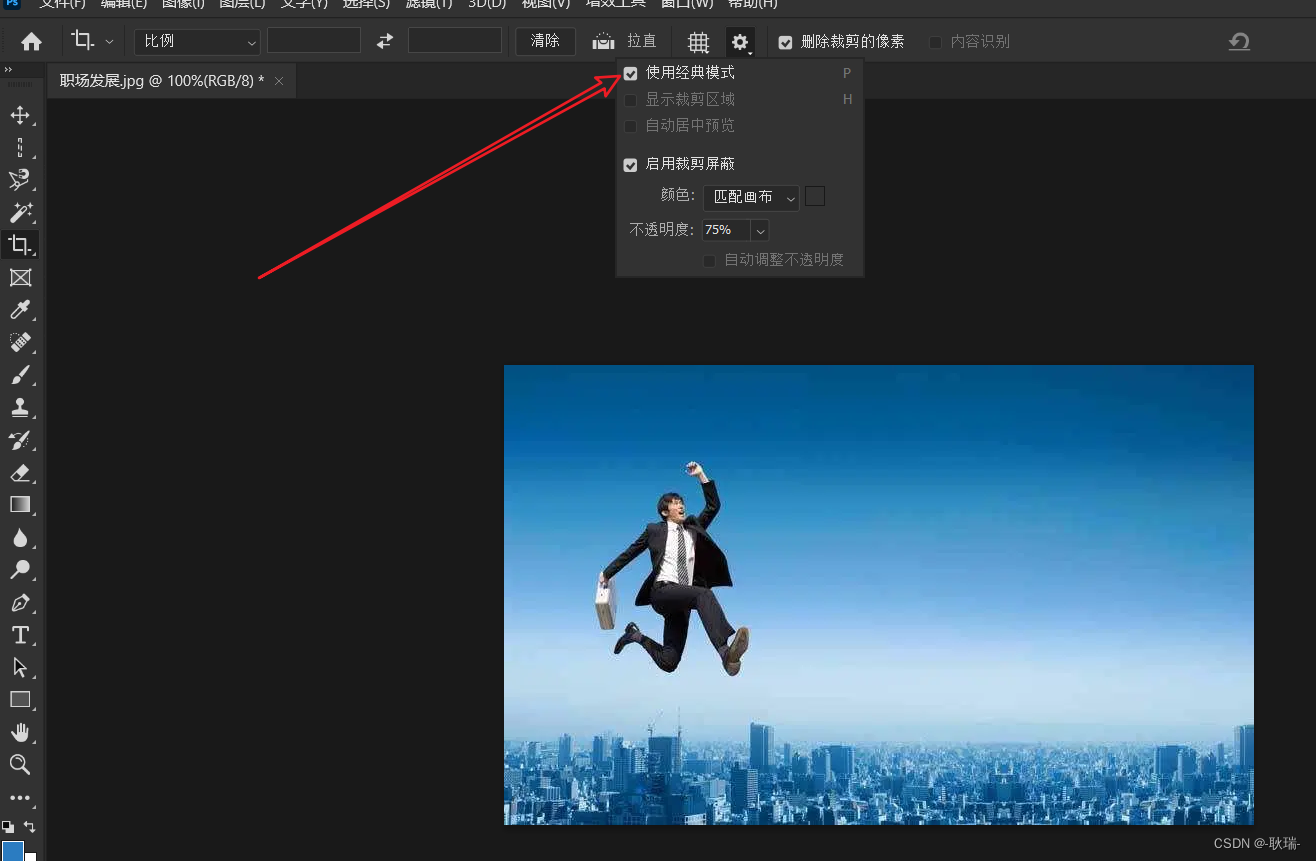The image size is (1316, 861).
Task: Click the crop width input field
Action: (314, 40)
